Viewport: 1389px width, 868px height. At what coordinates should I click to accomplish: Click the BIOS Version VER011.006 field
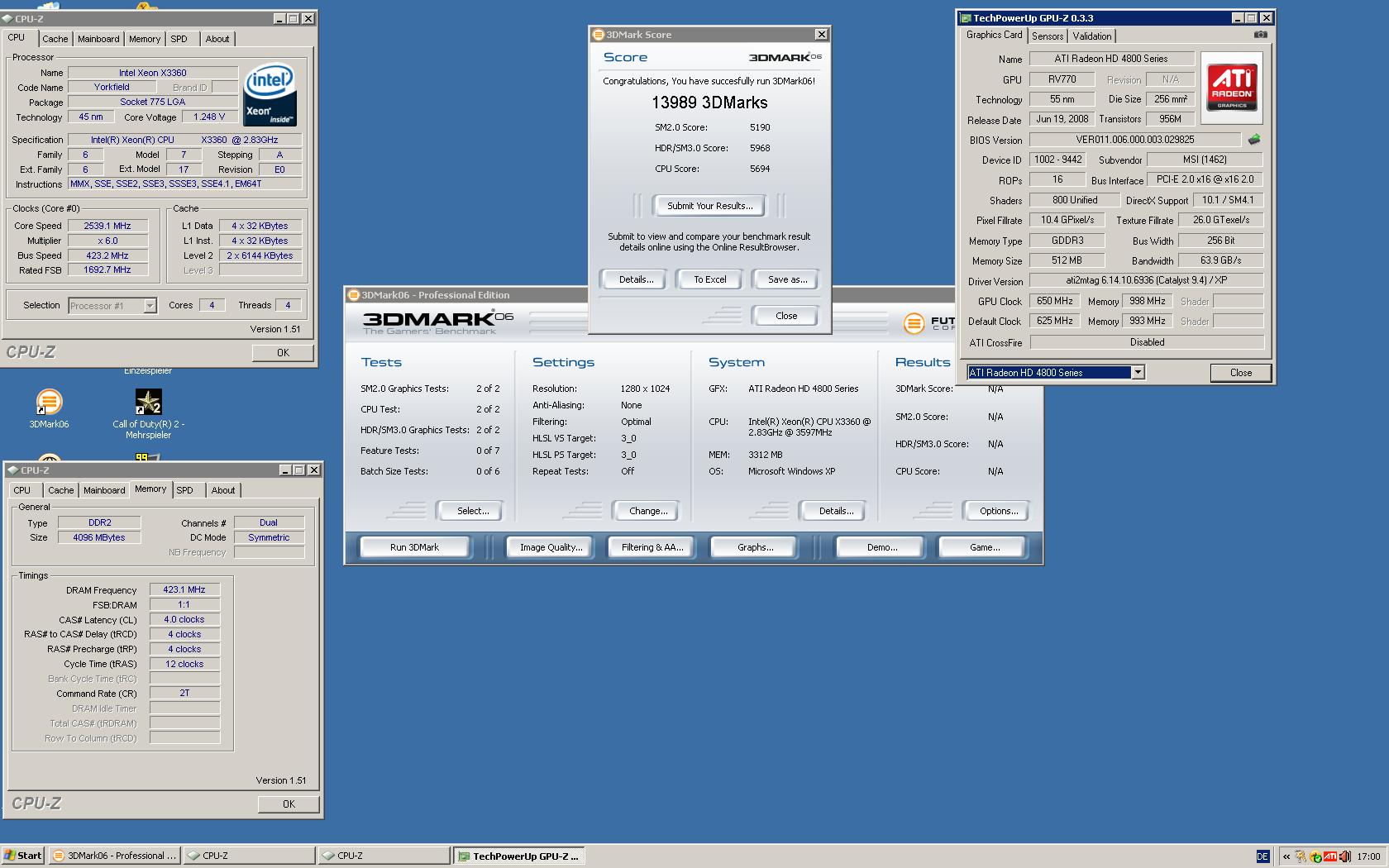1135,140
